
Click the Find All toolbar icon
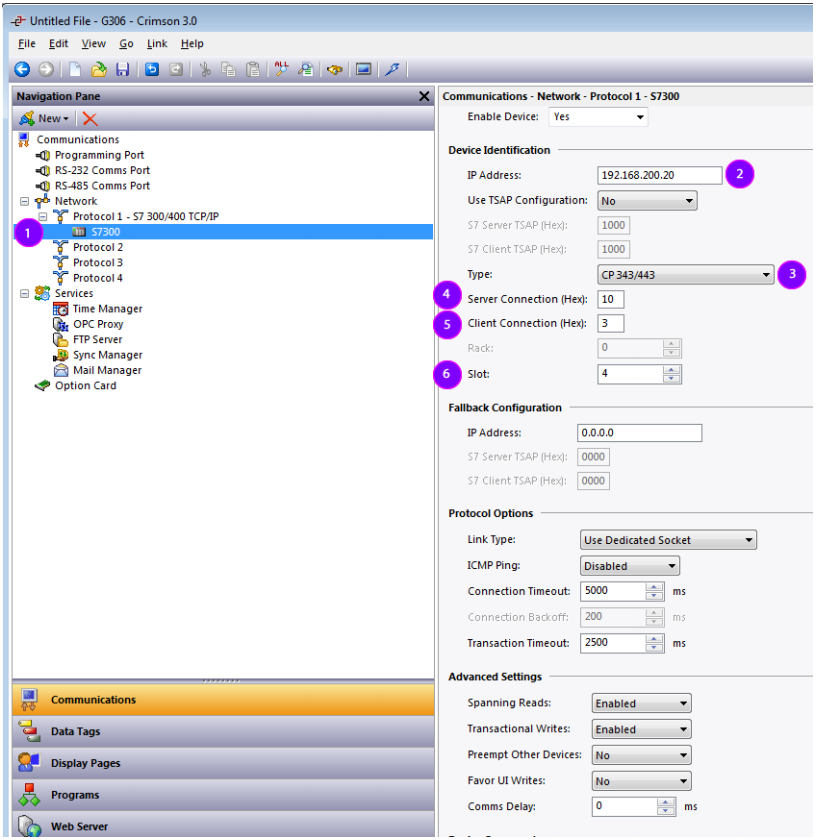pyautogui.click(x=281, y=69)
